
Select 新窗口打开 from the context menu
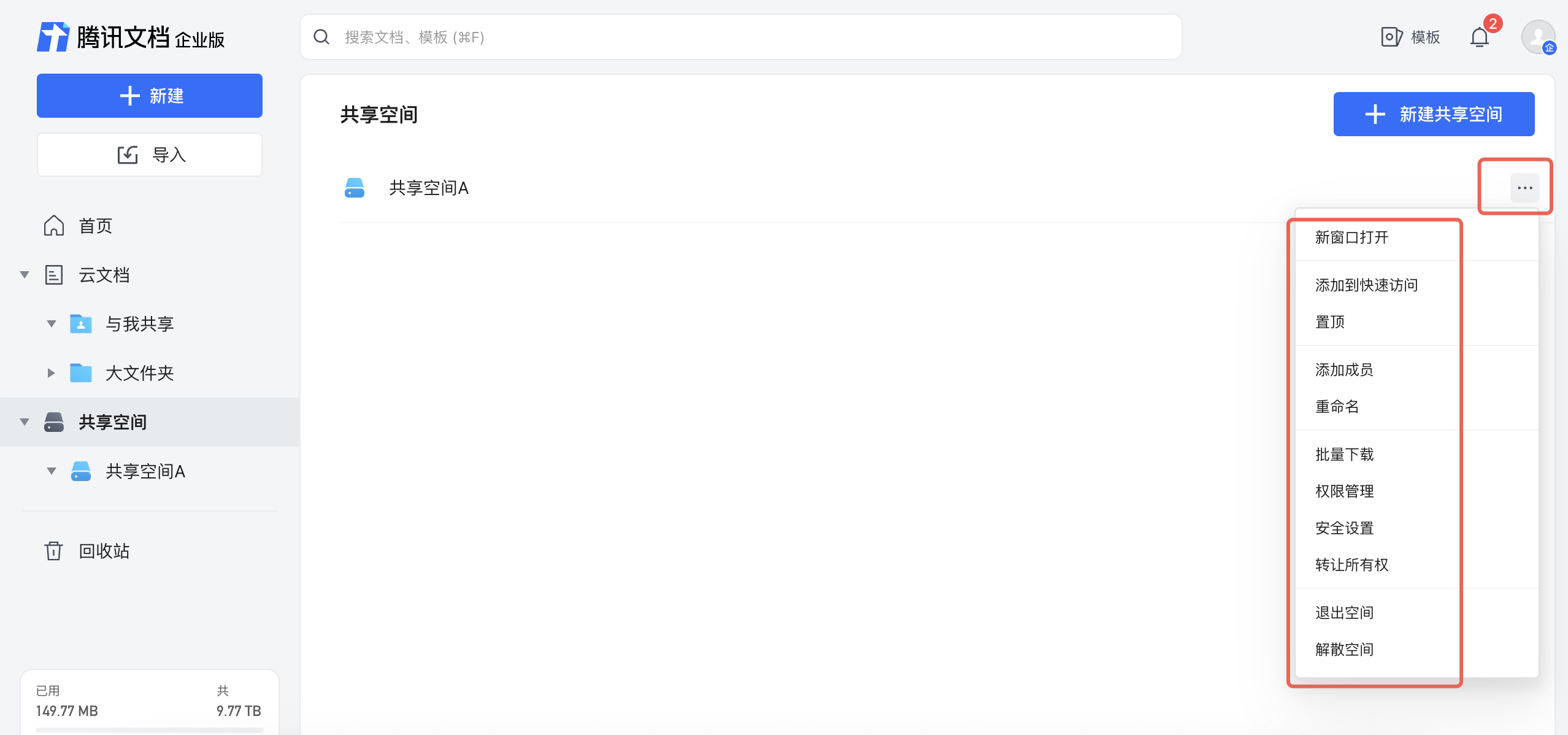point(1351,237)
